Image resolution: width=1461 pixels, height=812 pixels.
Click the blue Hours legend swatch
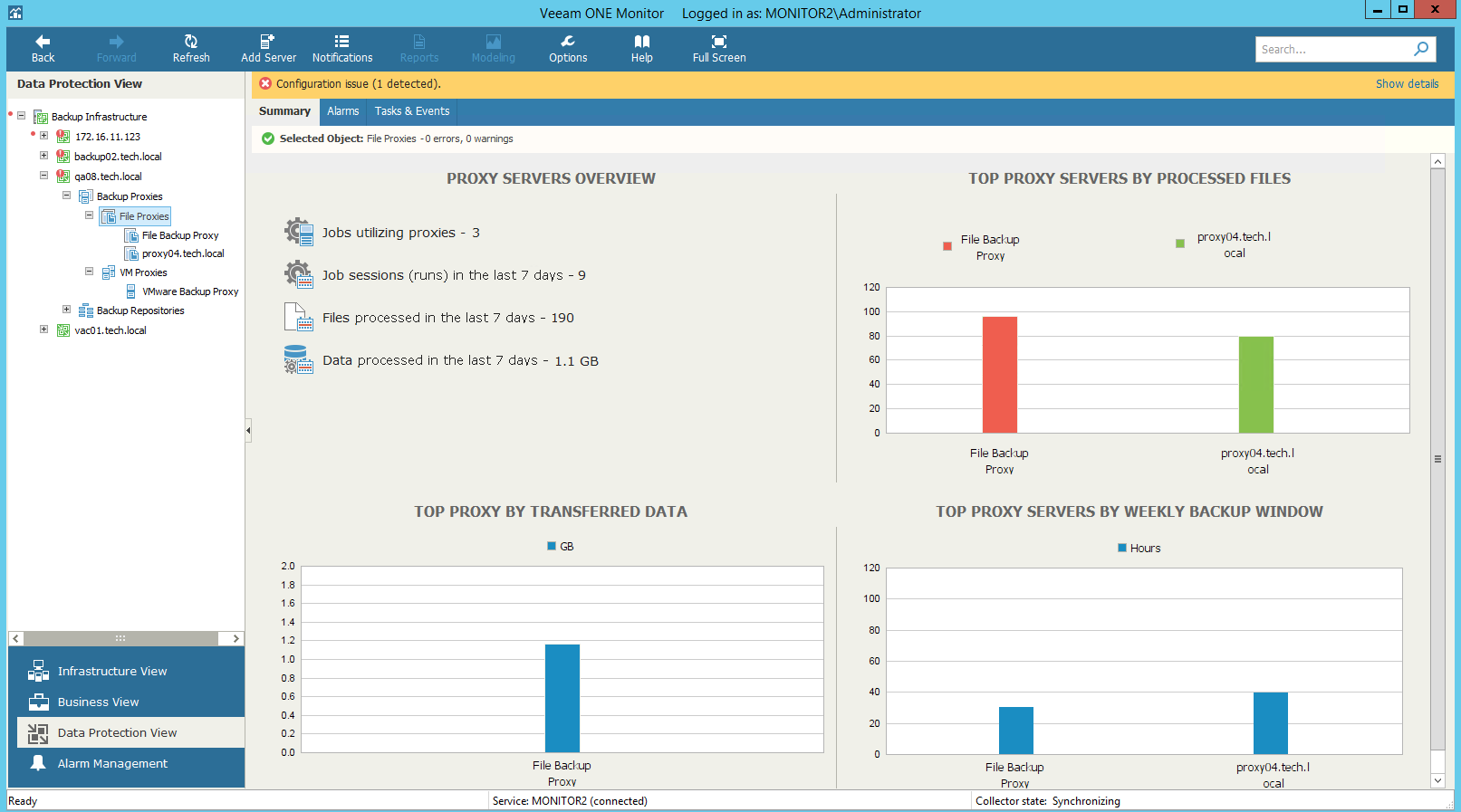[1122, 548]
